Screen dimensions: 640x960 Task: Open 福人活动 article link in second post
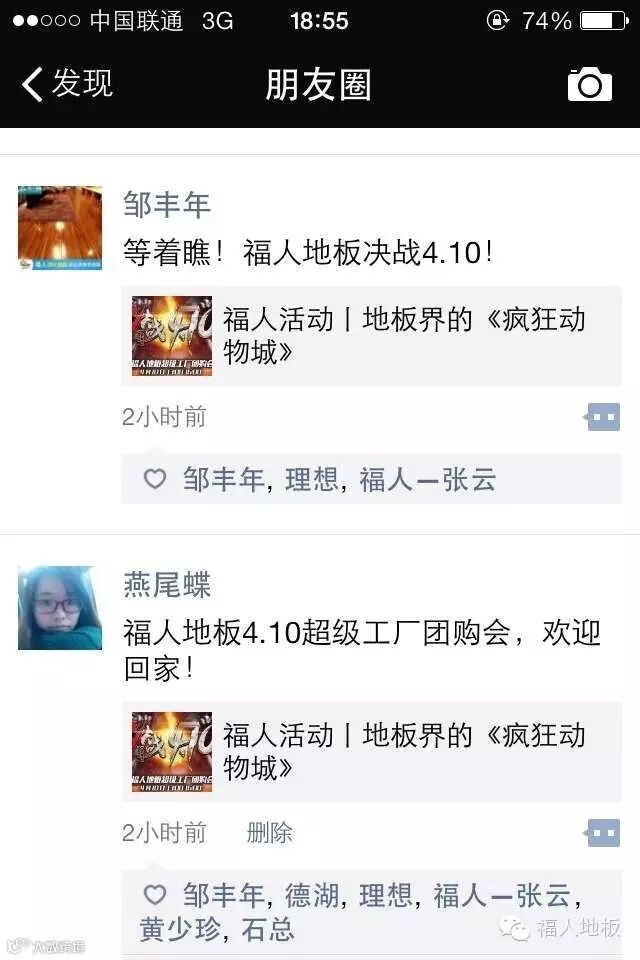tap(372, 752)
